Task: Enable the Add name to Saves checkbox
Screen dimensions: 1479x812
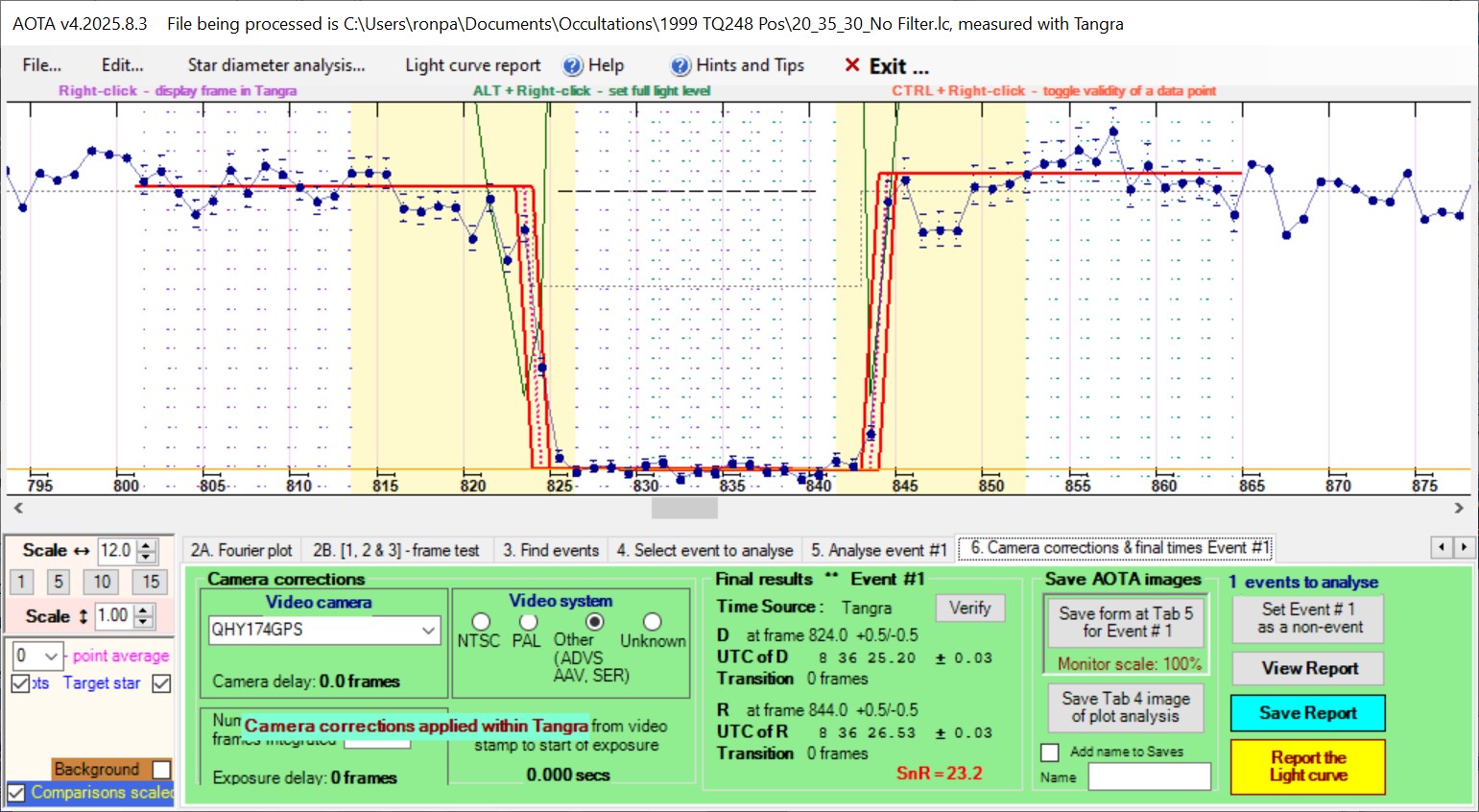Action: coord(1050,752)
